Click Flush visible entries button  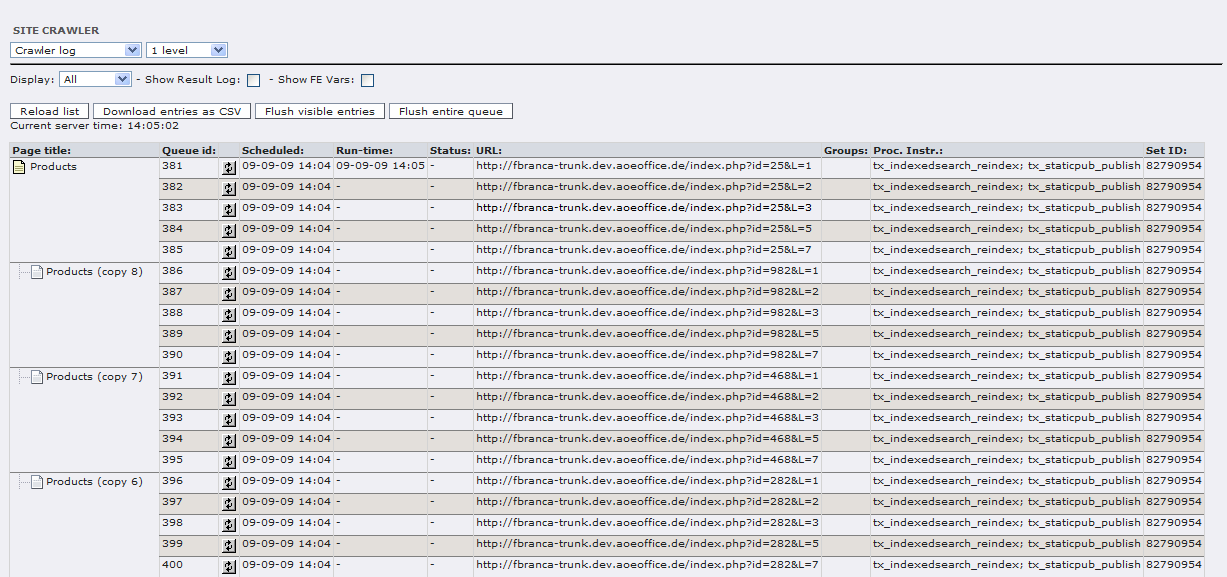click(x=320, y=111)
